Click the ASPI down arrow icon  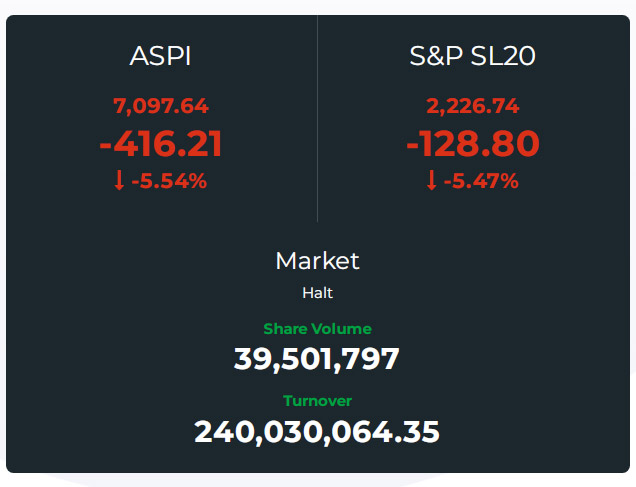(x=119, y=180)
